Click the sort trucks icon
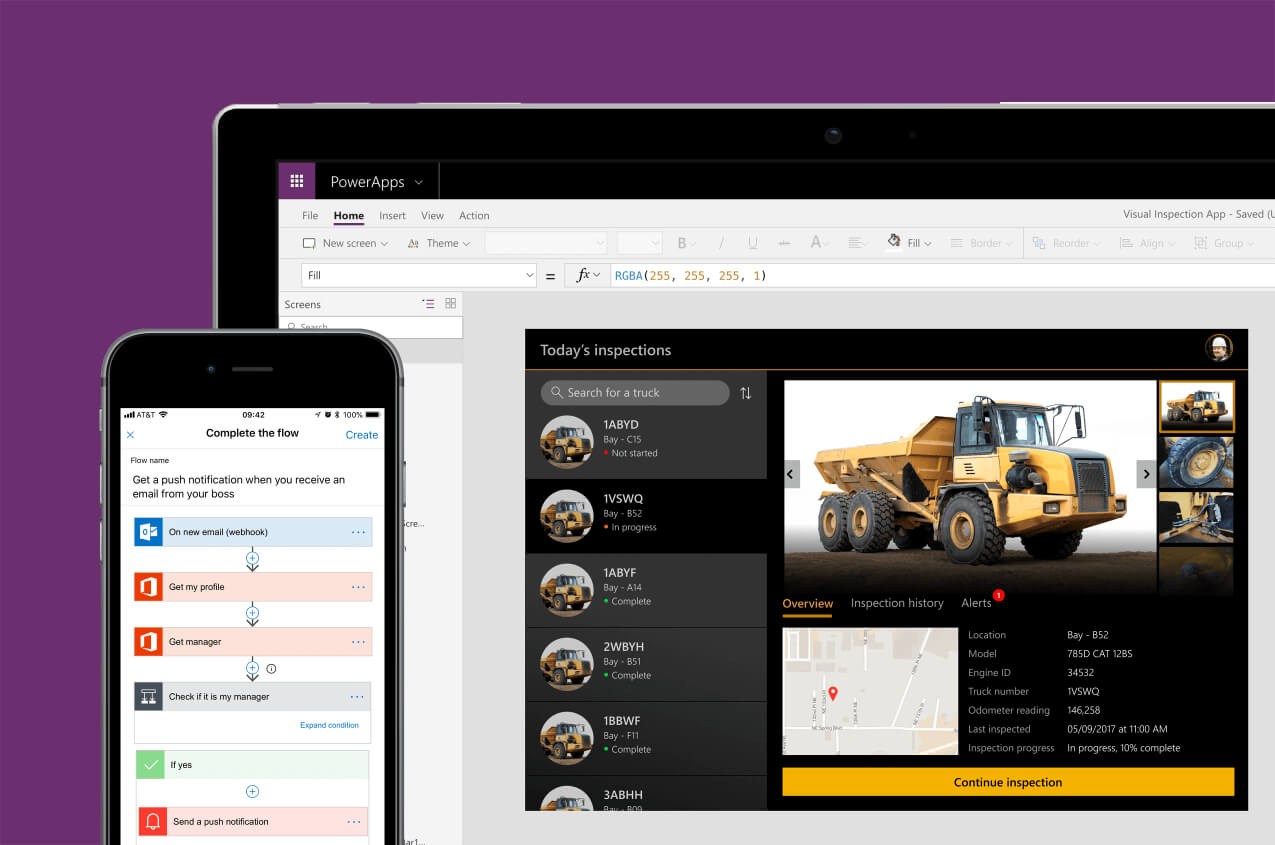1275x845 pixels. pyautogui.click(x=745, y=393)
